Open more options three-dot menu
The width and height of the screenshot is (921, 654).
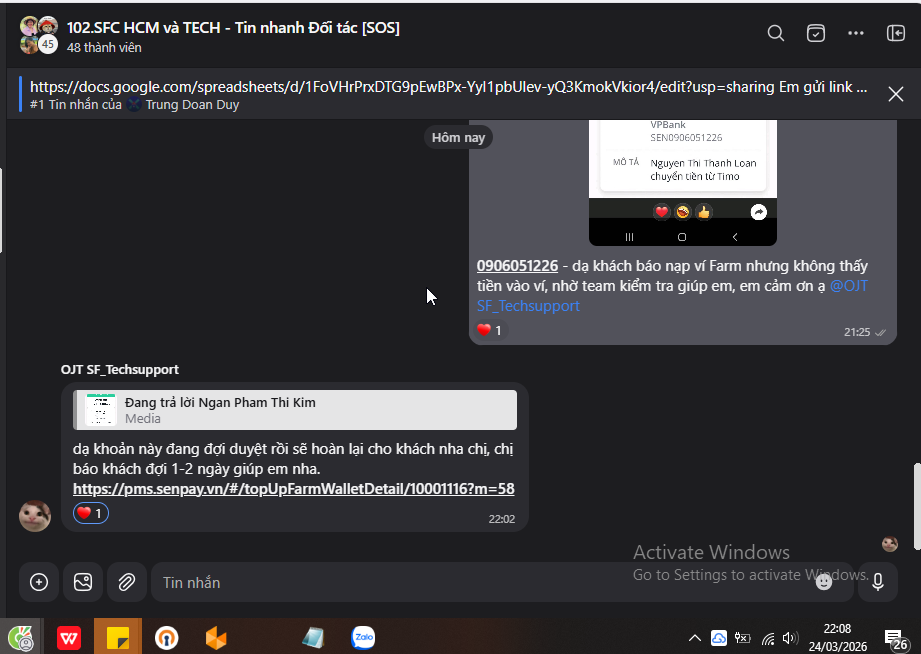pos(856,33)
